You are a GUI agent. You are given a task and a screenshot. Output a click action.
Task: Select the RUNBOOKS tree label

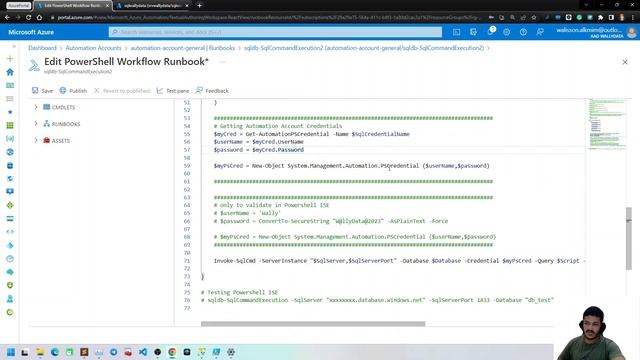66,124
